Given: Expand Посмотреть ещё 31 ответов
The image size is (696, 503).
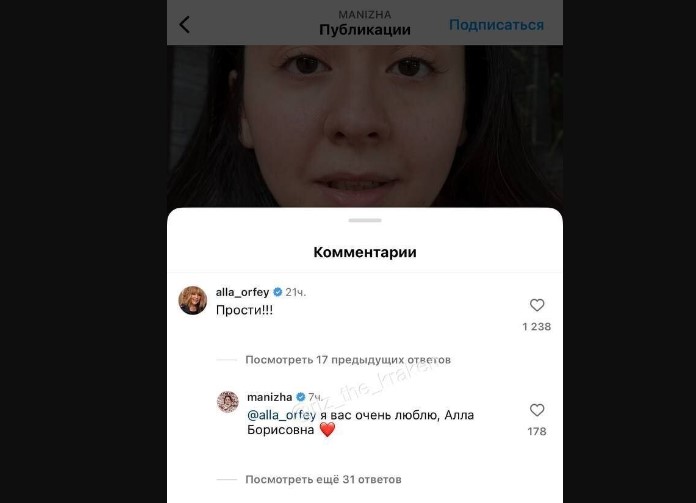Looking at the screenshot, I should (x=323, y=479).
